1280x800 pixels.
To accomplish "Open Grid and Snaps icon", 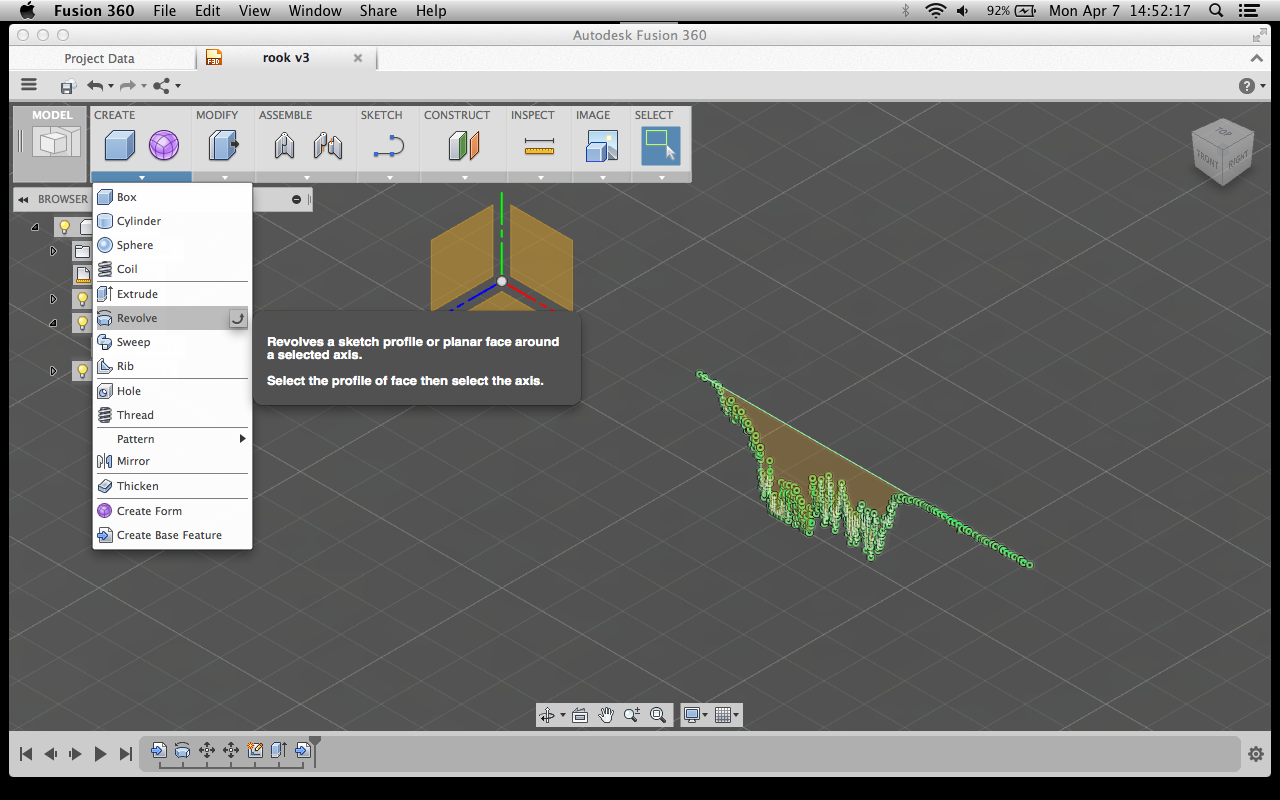I will (x=724, y=715).
